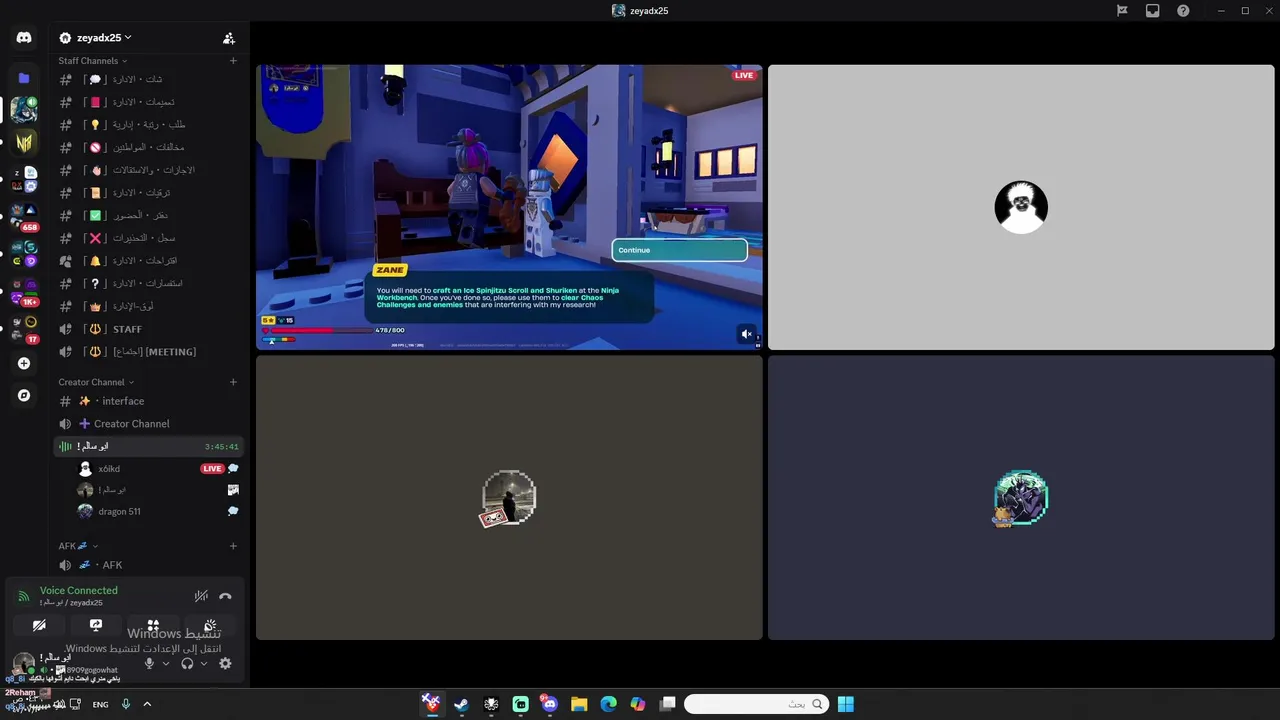1280x720 pixels.
Task: Open the server icon with 658 badge
Action: [x=24, y=216]
